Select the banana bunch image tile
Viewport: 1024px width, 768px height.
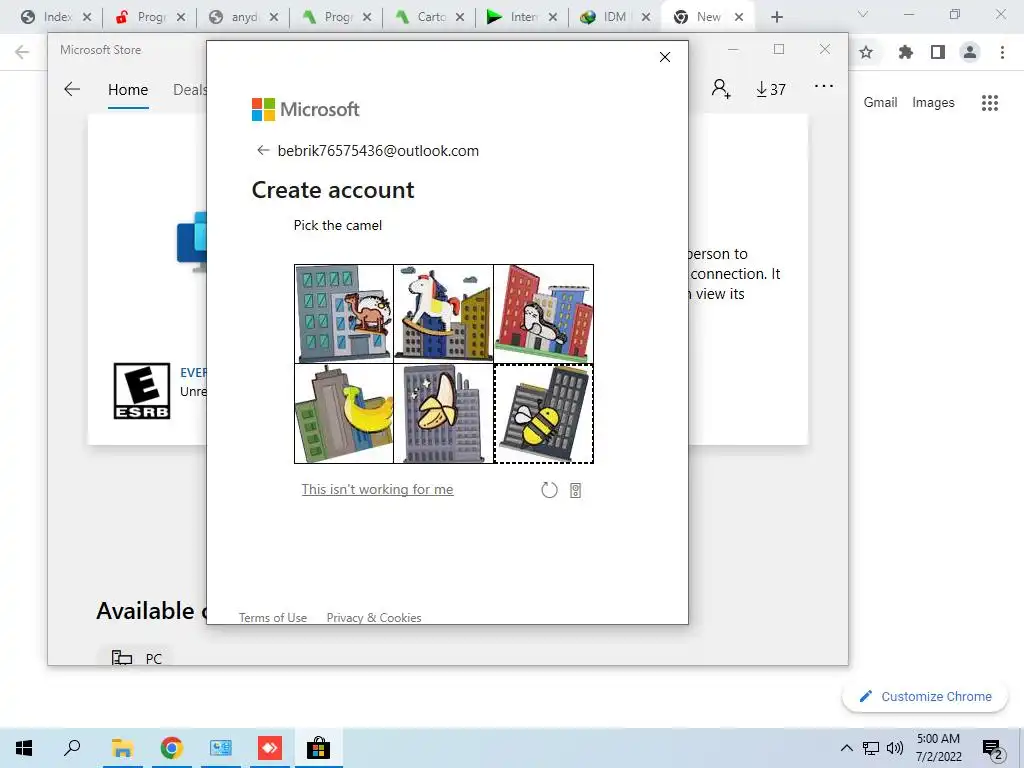344,413
